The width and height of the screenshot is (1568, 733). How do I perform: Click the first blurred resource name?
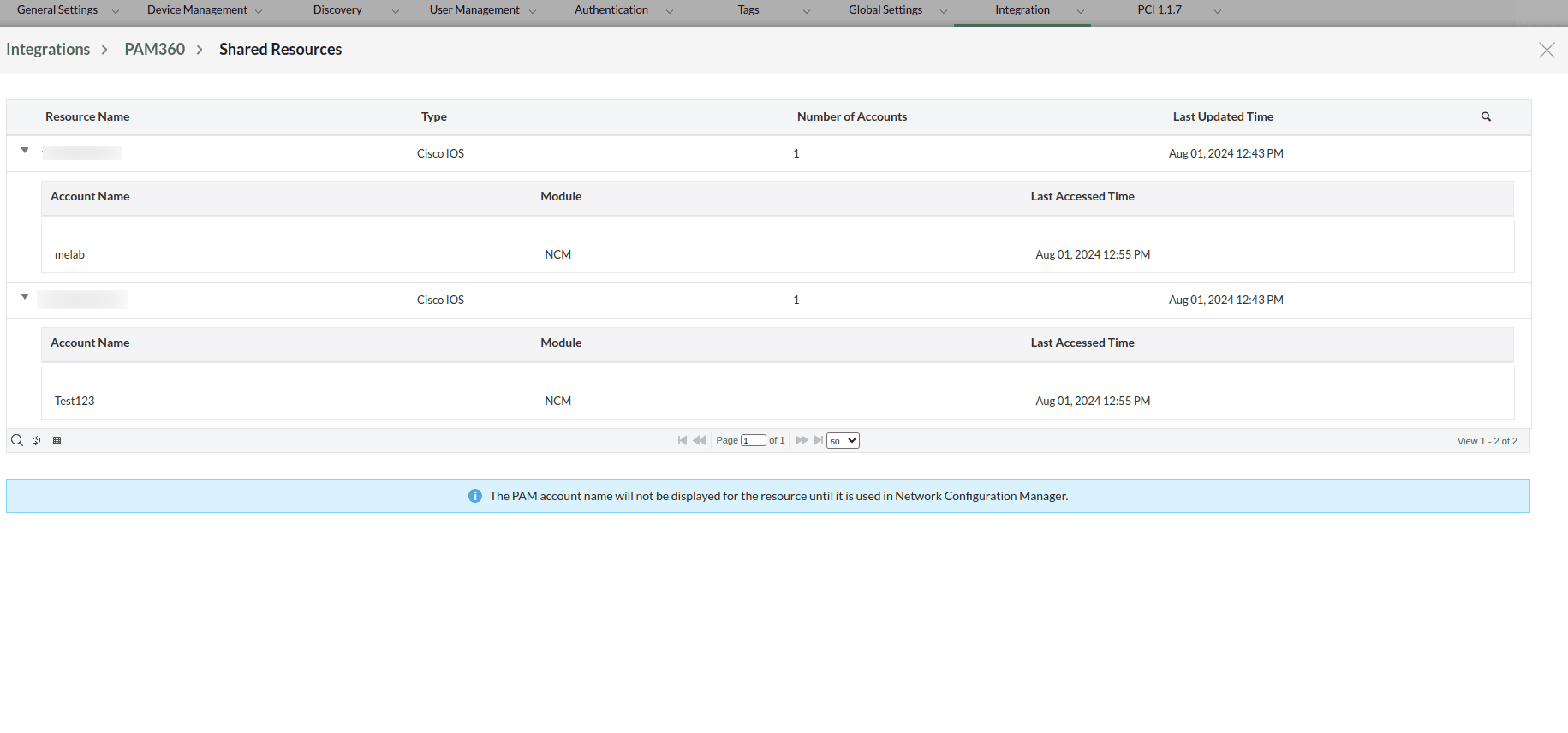(82, 153)
